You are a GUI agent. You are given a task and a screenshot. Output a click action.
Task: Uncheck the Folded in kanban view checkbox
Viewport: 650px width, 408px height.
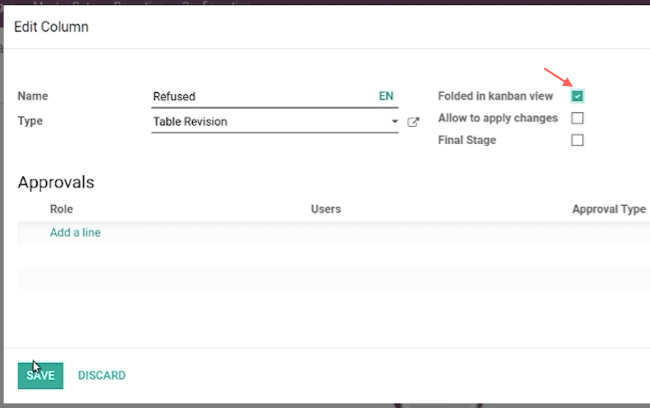point(577,96)
